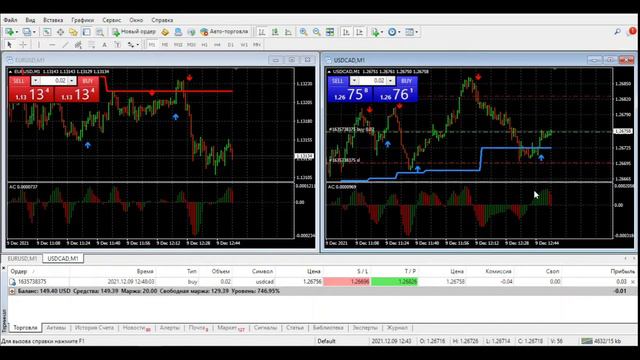Switch timeframe to H4

pyautogui.click(x=218, y=44)
